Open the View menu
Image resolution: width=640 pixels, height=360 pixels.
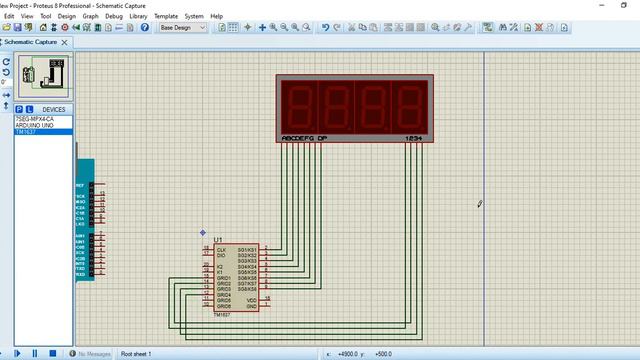tap(27, 16)
